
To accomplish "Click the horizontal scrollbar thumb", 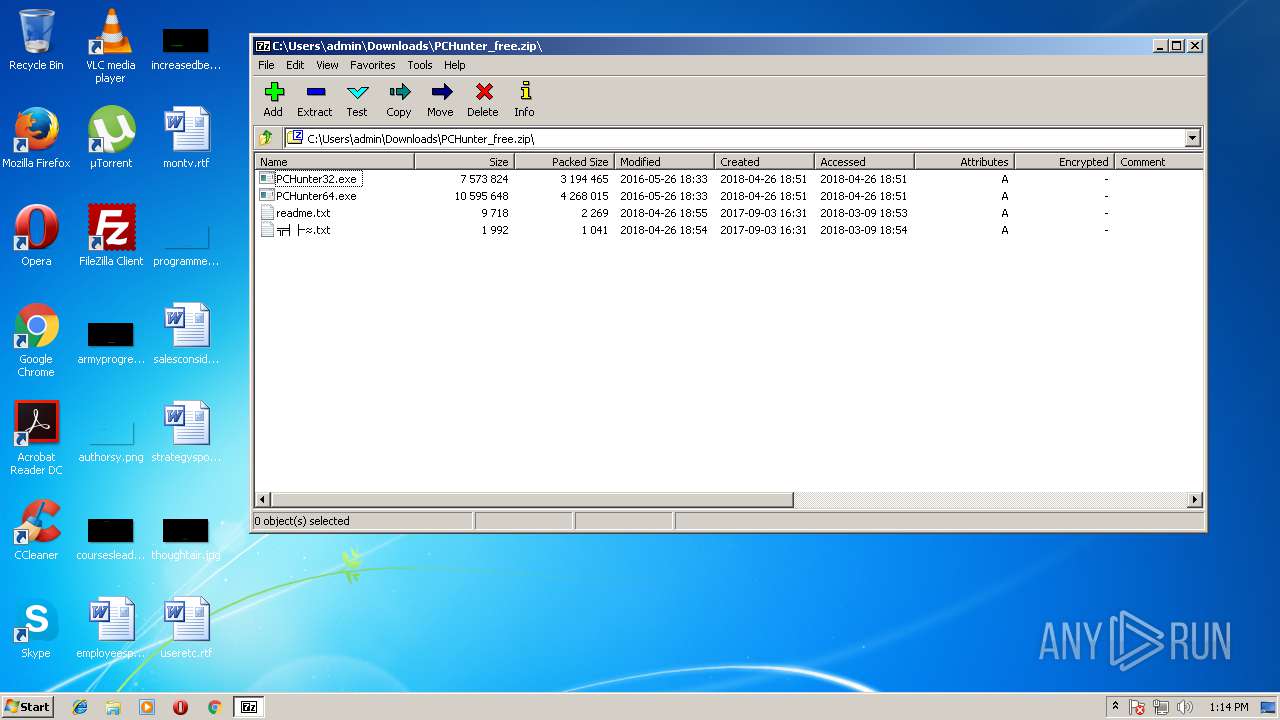I will click(x=532, y=499).
